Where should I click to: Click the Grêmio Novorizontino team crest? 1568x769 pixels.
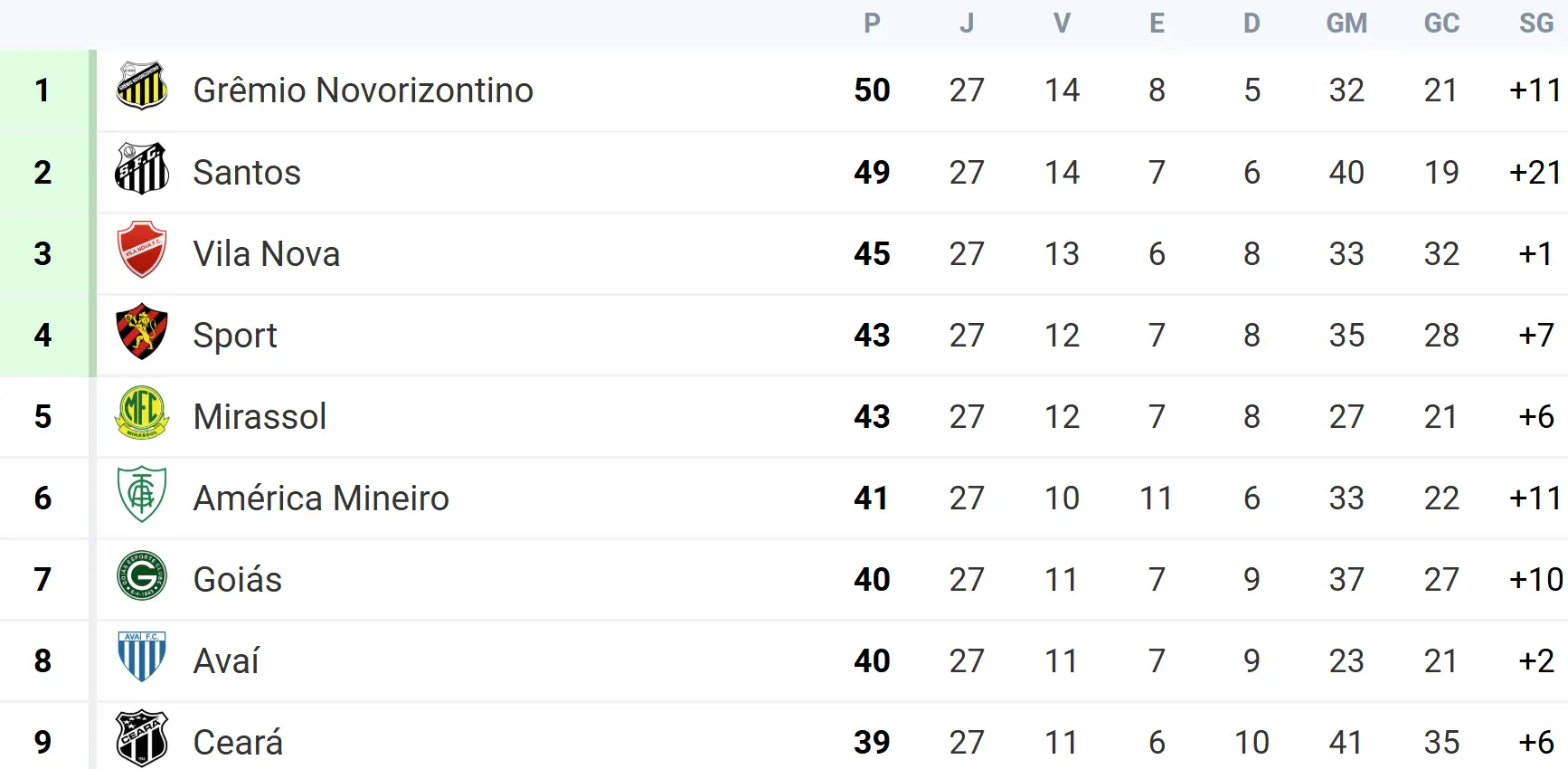[142, 87]
